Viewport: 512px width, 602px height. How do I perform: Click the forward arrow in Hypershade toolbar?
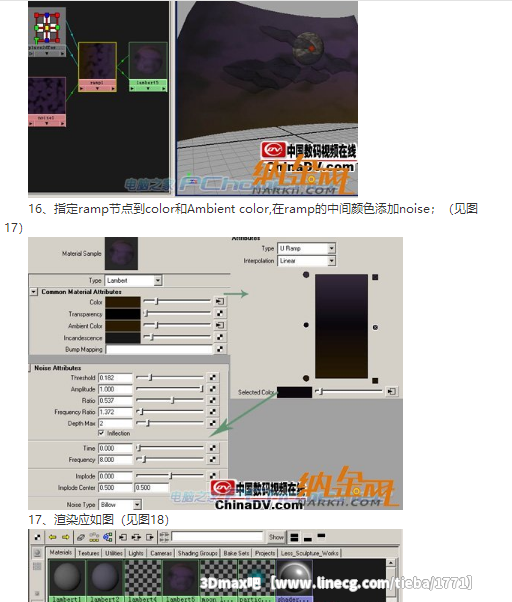66,537
